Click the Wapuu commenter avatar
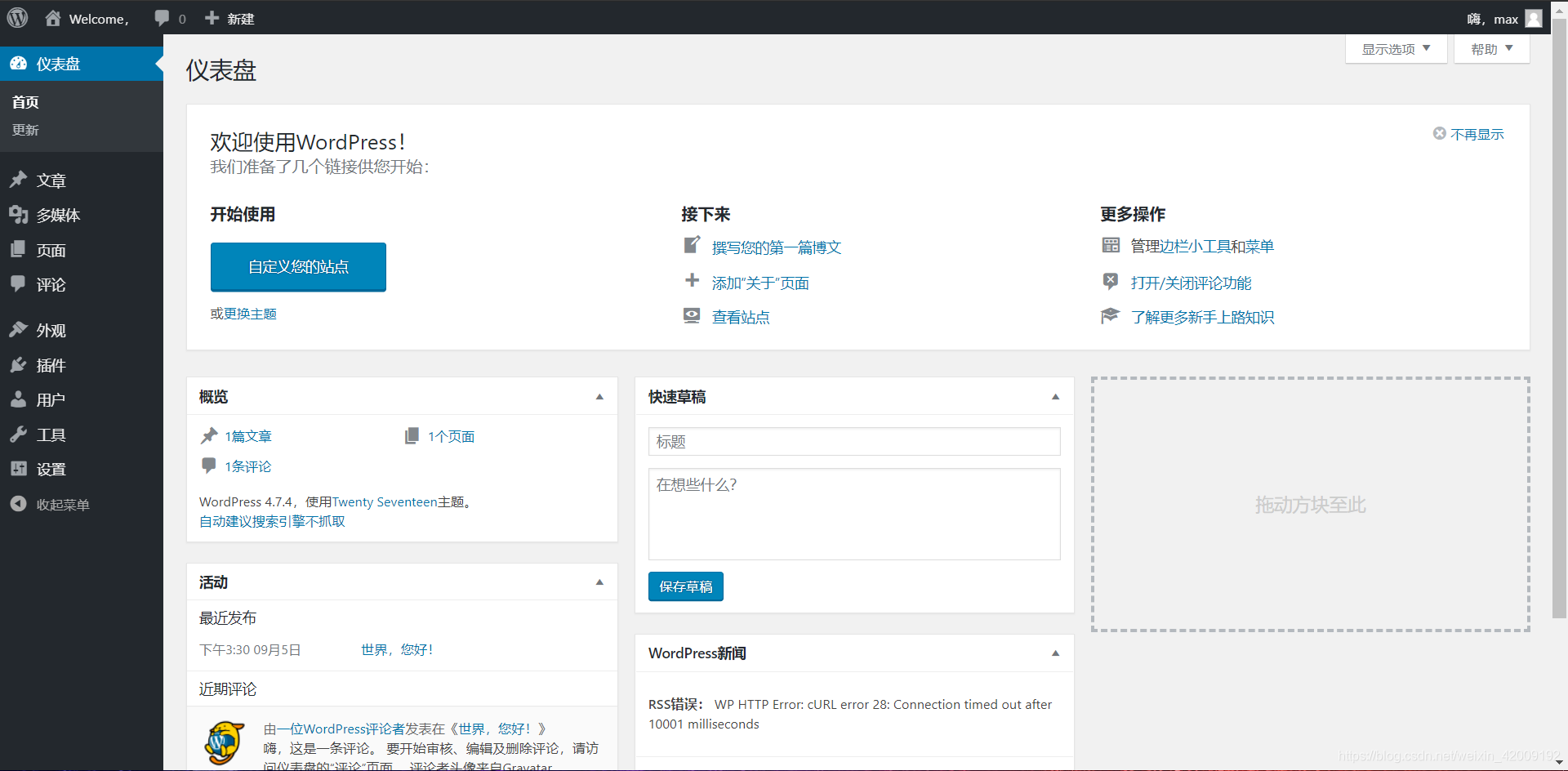Viewport: 1568px width, 771px height. 225,742
